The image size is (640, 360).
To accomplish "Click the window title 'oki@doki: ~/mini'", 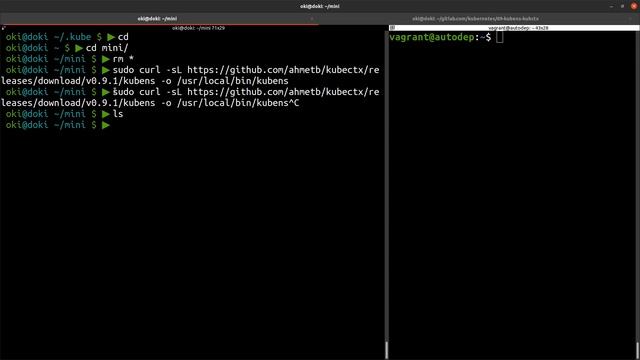I will [x=320, y=6].
